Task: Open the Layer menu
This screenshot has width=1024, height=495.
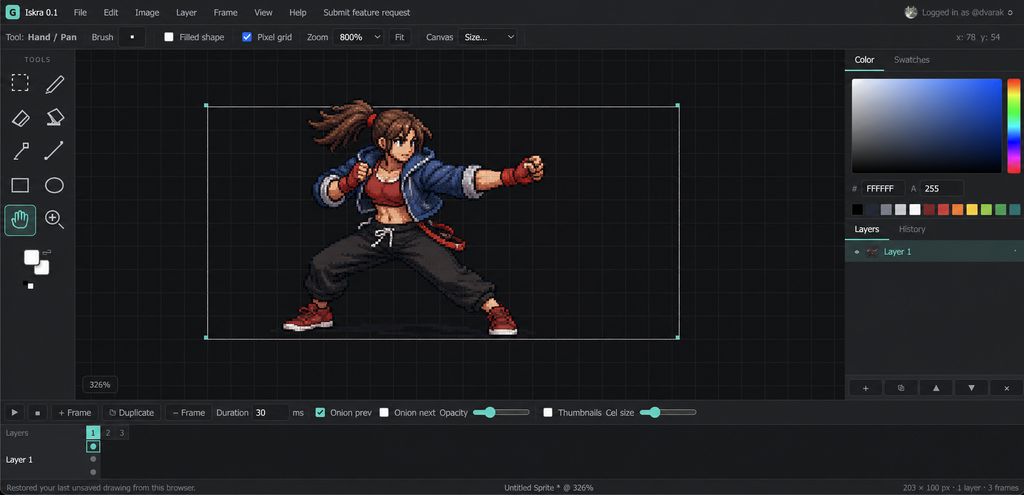Action: click(186, 12)
